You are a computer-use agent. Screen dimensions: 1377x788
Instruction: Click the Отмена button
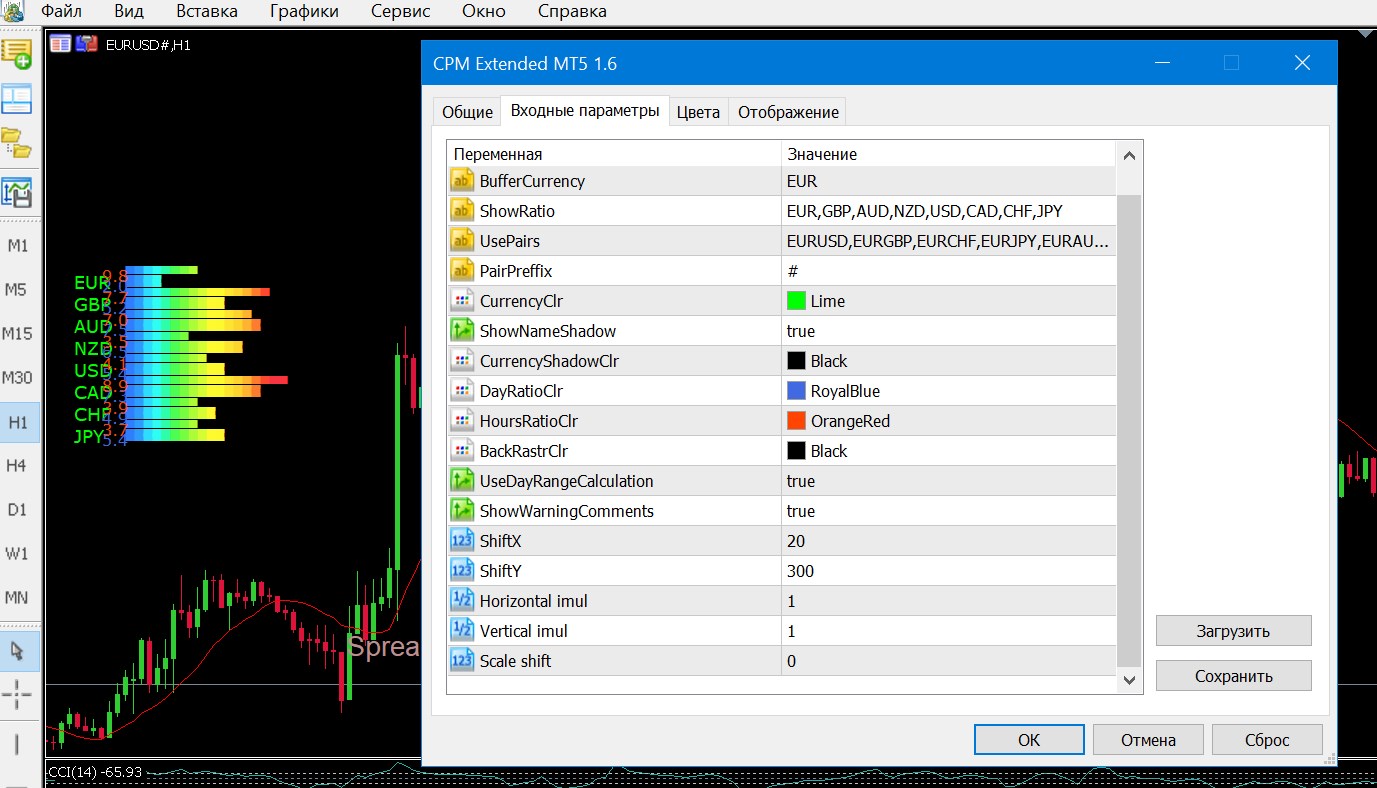[x=1148, y=740]
